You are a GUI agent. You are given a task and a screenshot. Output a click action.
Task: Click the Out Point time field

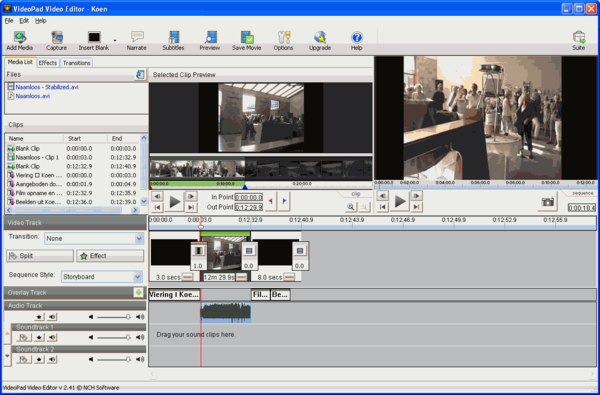249,207
